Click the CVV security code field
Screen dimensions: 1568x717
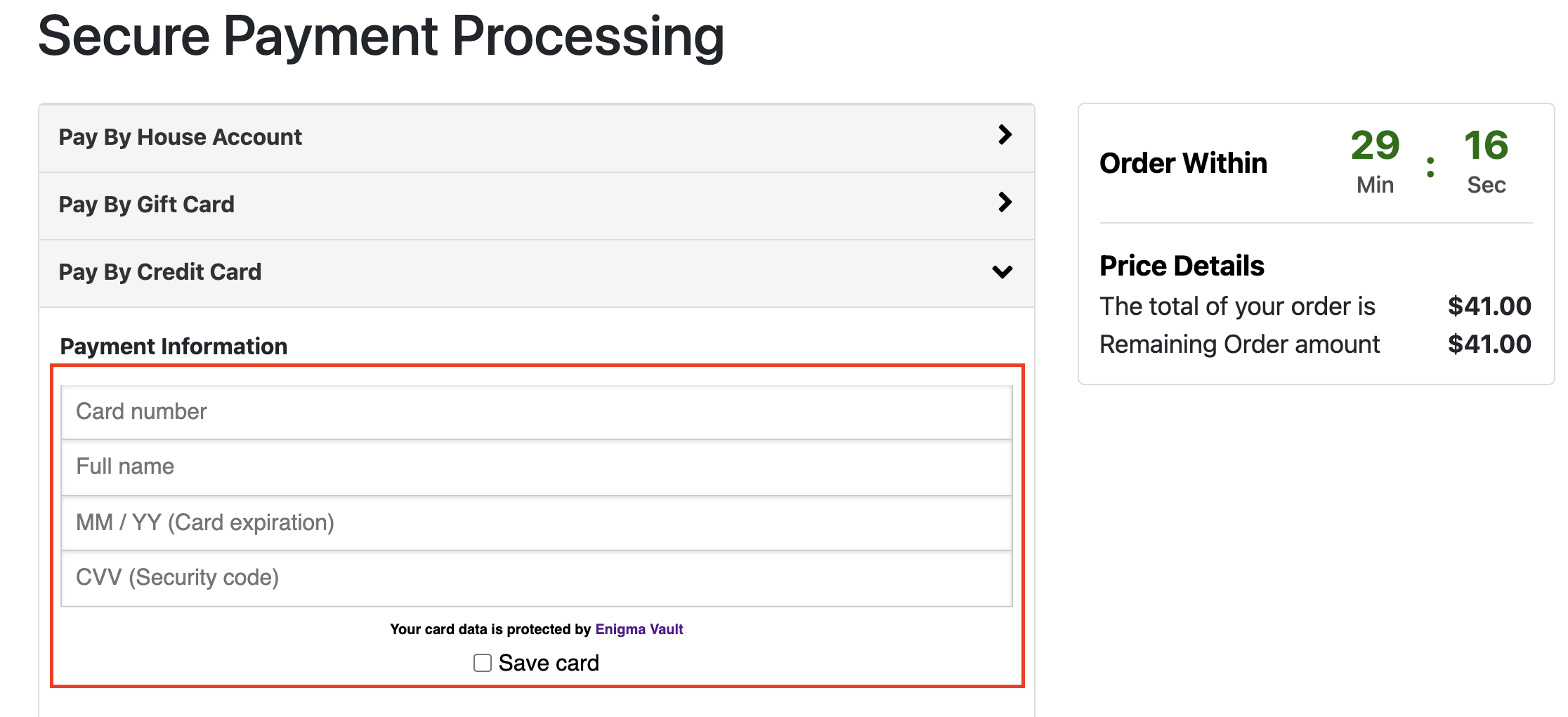point(536,578)
